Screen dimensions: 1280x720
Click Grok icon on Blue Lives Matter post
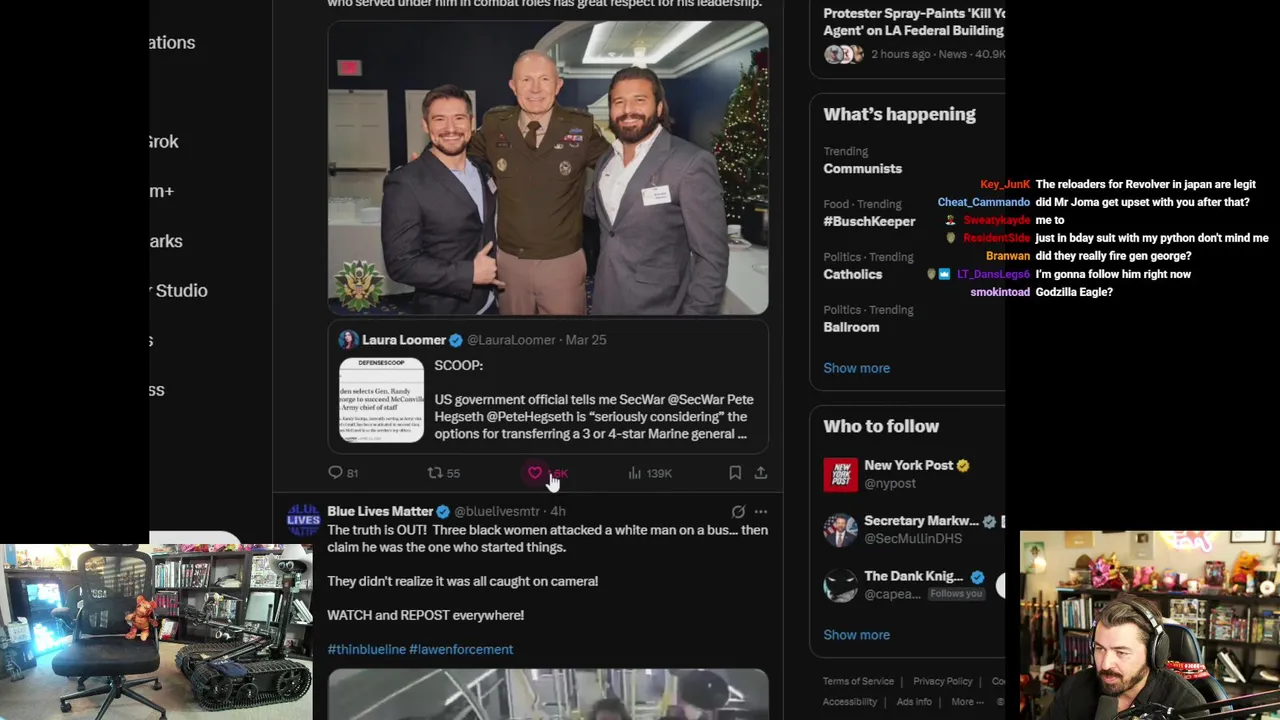tap(738, 512)
